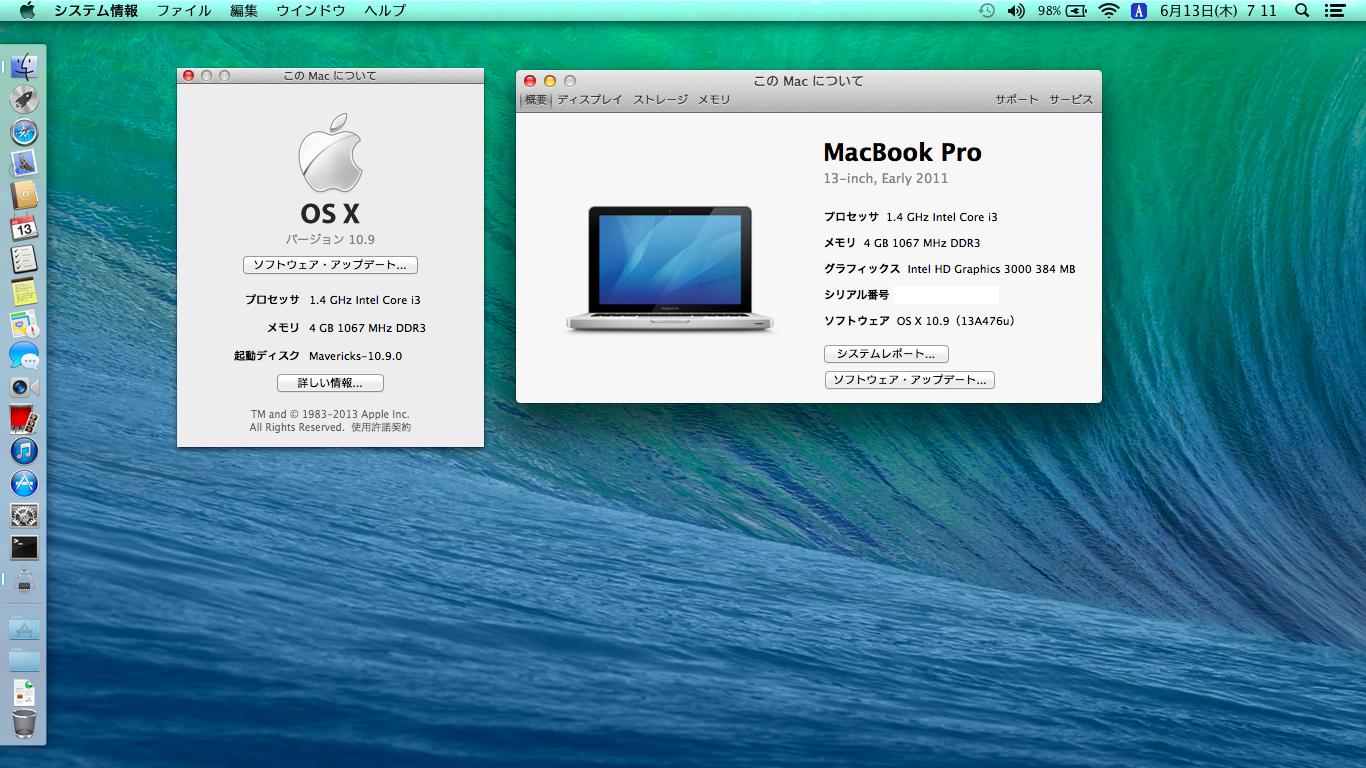The height and width of the screenshot is (768, 1366).
Task: Open FaceTime from the Dock
Action: [24, 387]
